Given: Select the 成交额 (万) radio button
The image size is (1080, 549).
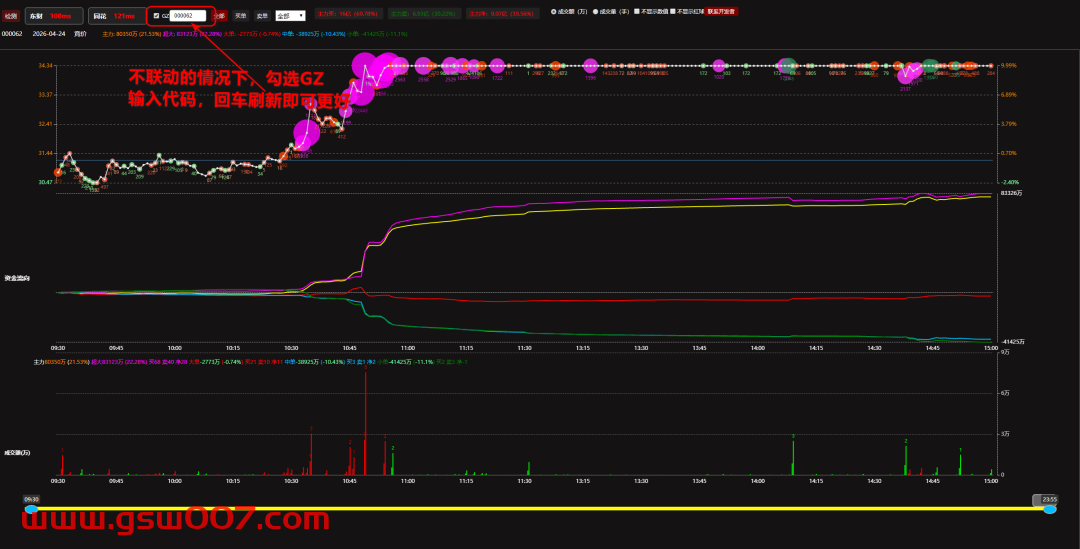Looking at the screenshot, I should [x=555, y=11].
